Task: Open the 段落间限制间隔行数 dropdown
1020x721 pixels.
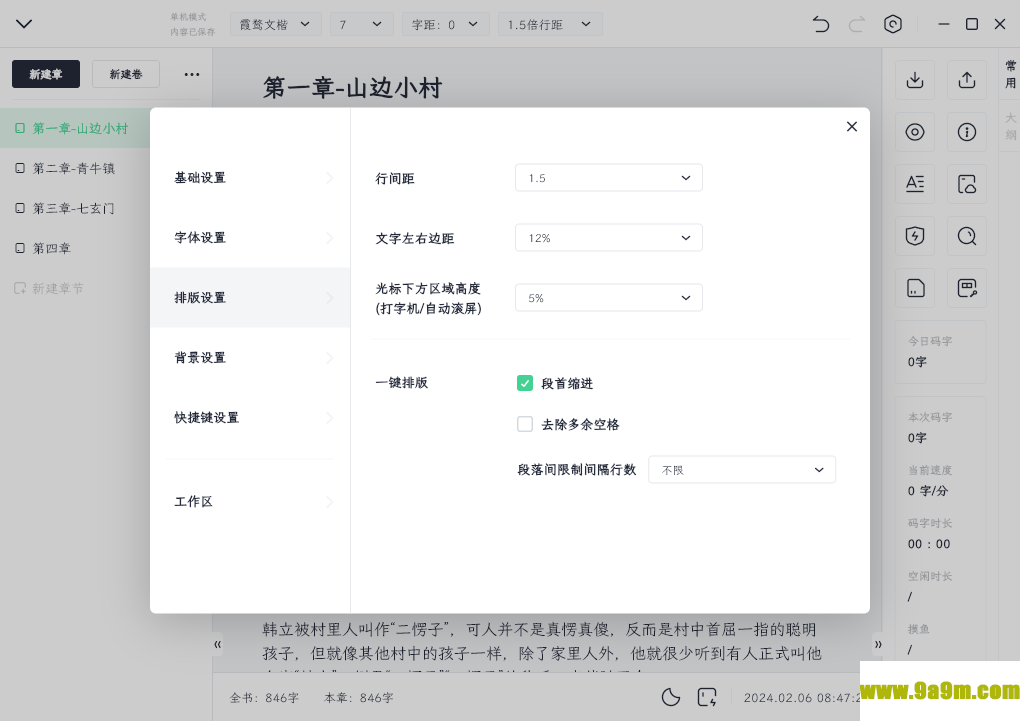Action: [741, 470]
